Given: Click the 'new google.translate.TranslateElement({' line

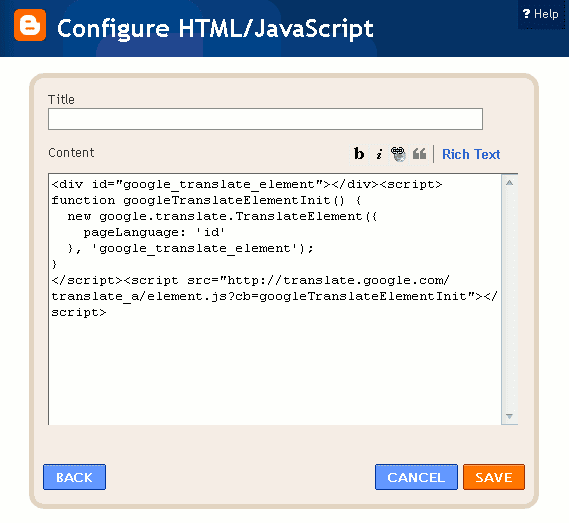Looking at the screenshot, I should [222, 216].
